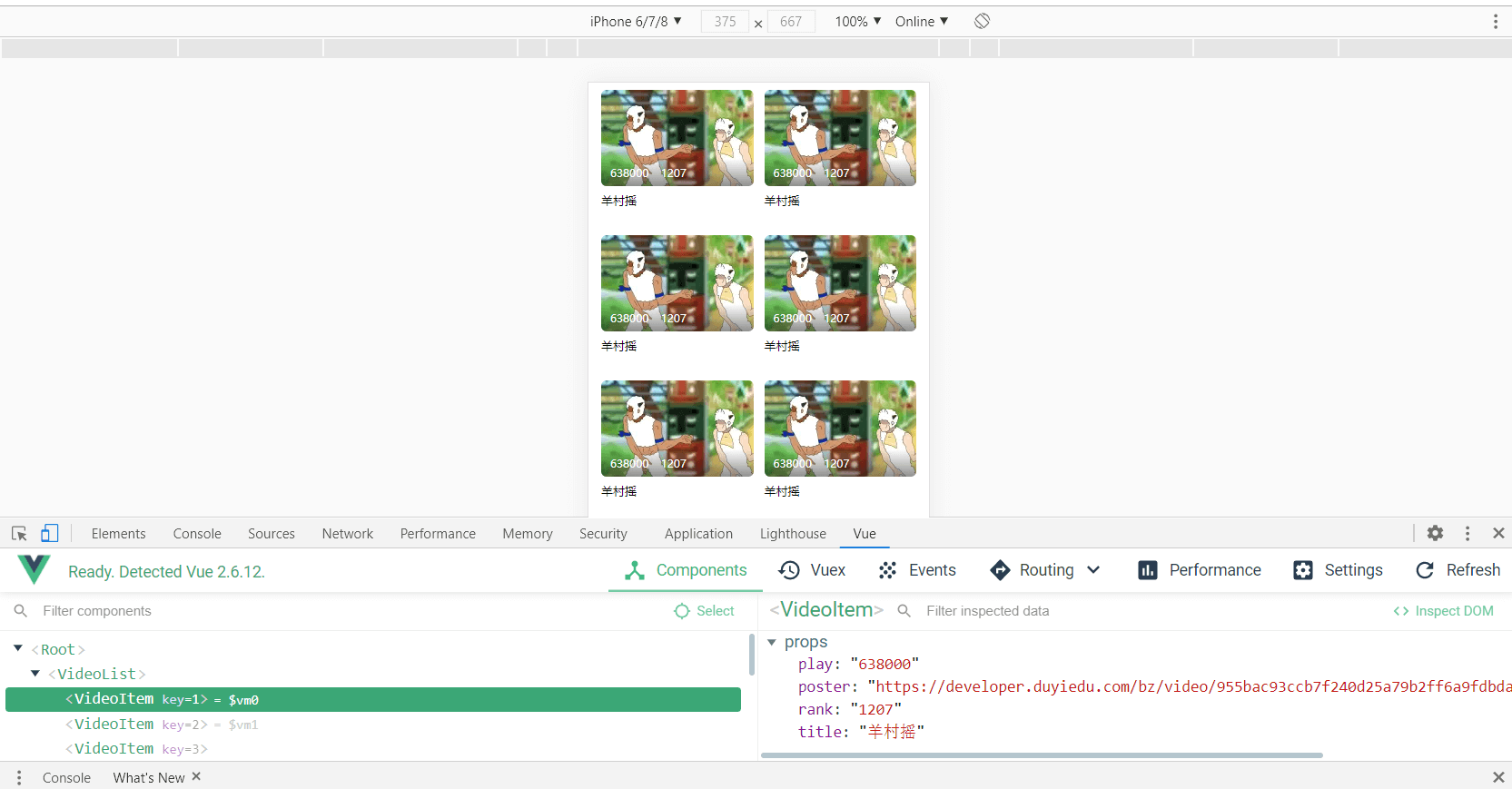Switch to the Elements tab
The width and height of the screenshot is (1512, 789).
tap(118, 534)
